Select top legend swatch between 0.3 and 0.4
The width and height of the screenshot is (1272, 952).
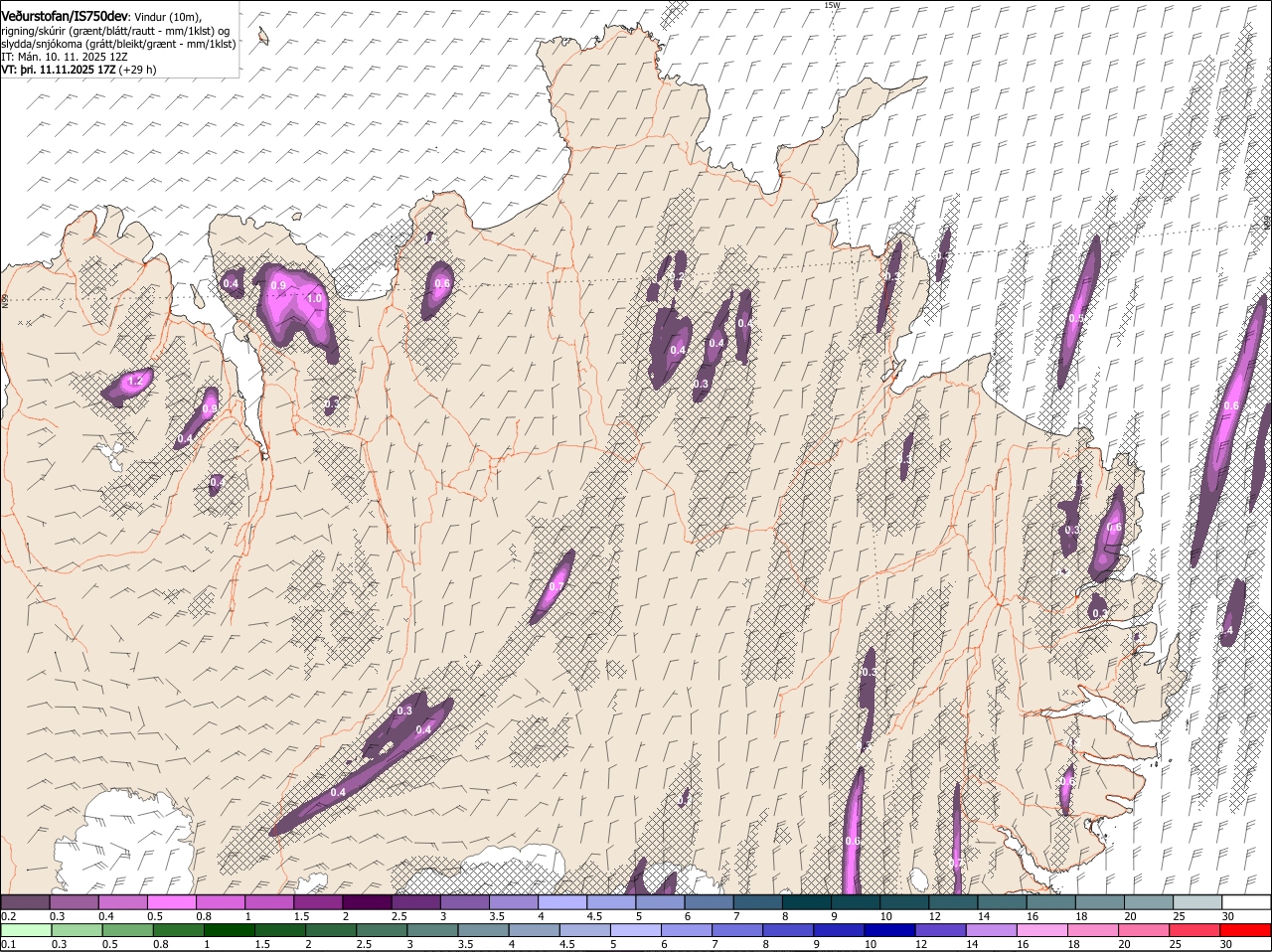[x=74, y=901]
